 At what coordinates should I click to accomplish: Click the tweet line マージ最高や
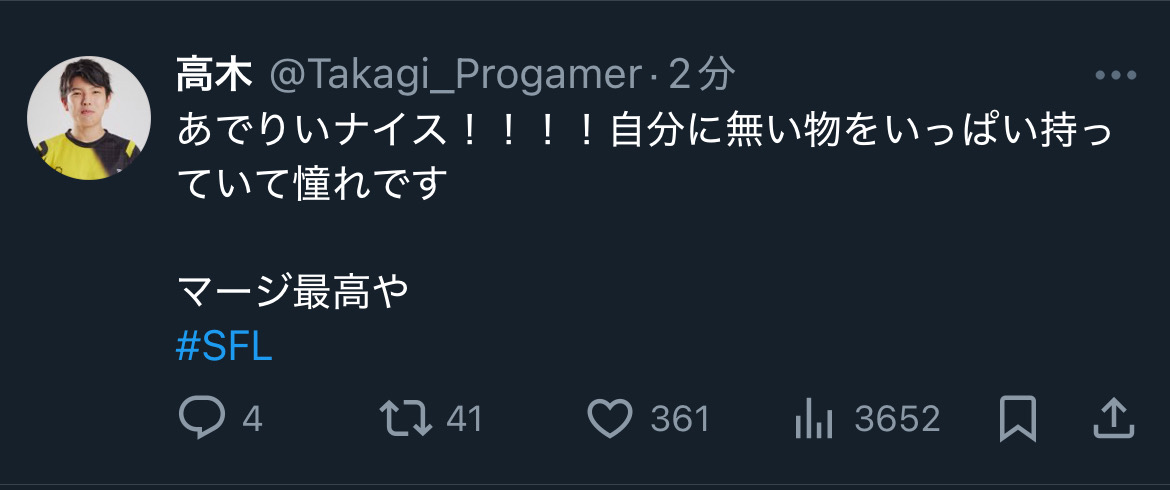coord(293,293)
